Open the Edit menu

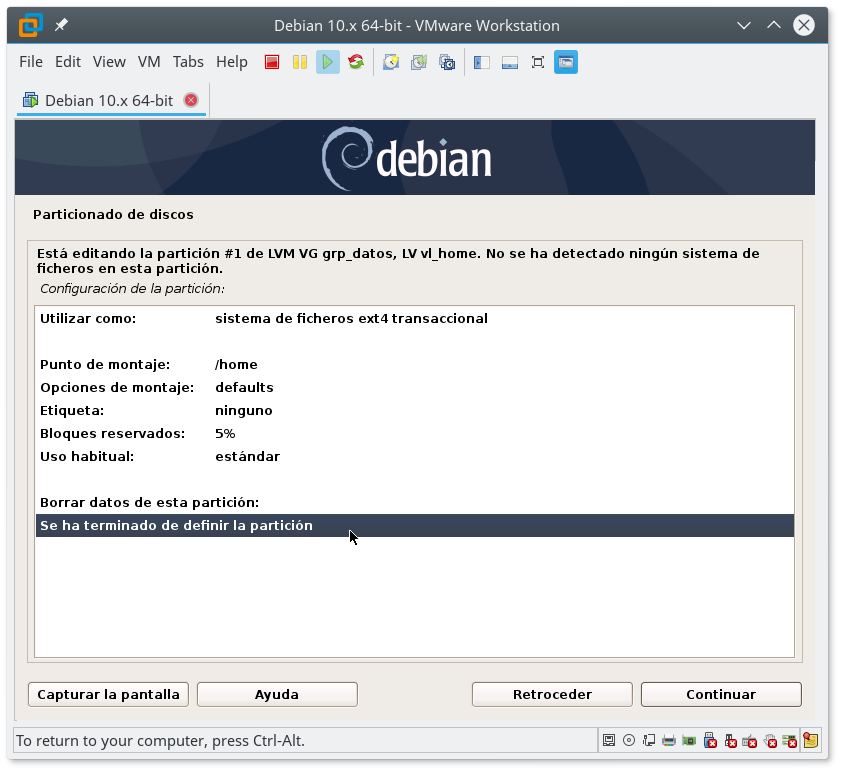[x=68, y=62]
